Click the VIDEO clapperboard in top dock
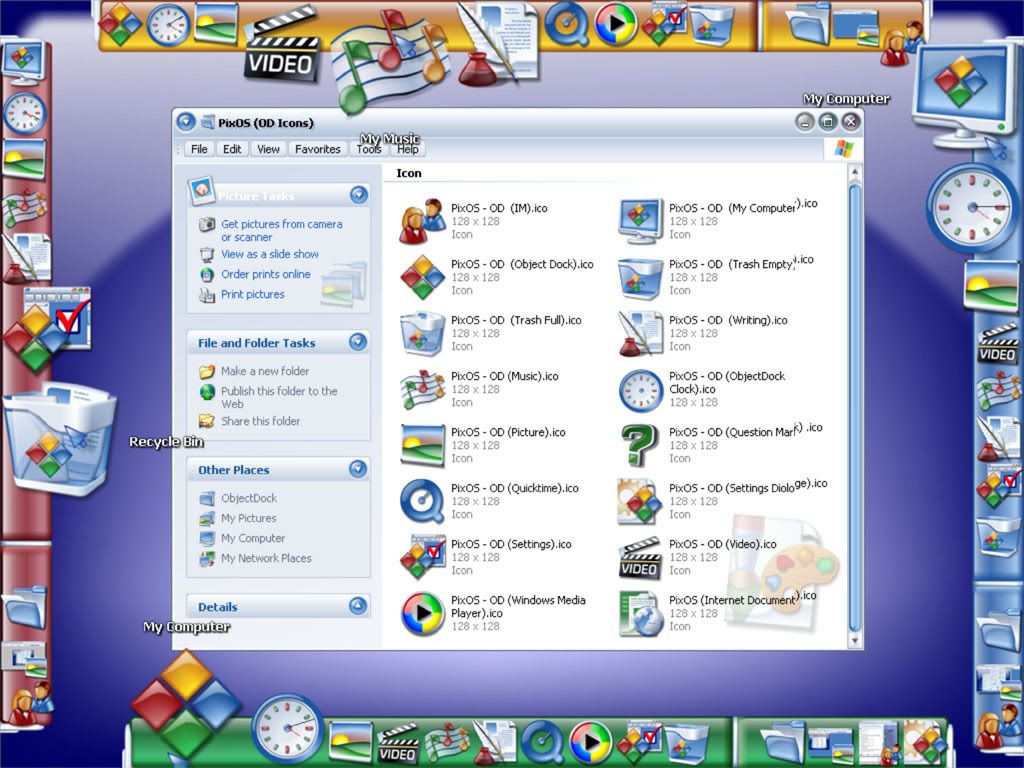Screen dimensions: 1024x768 (283, 44)
